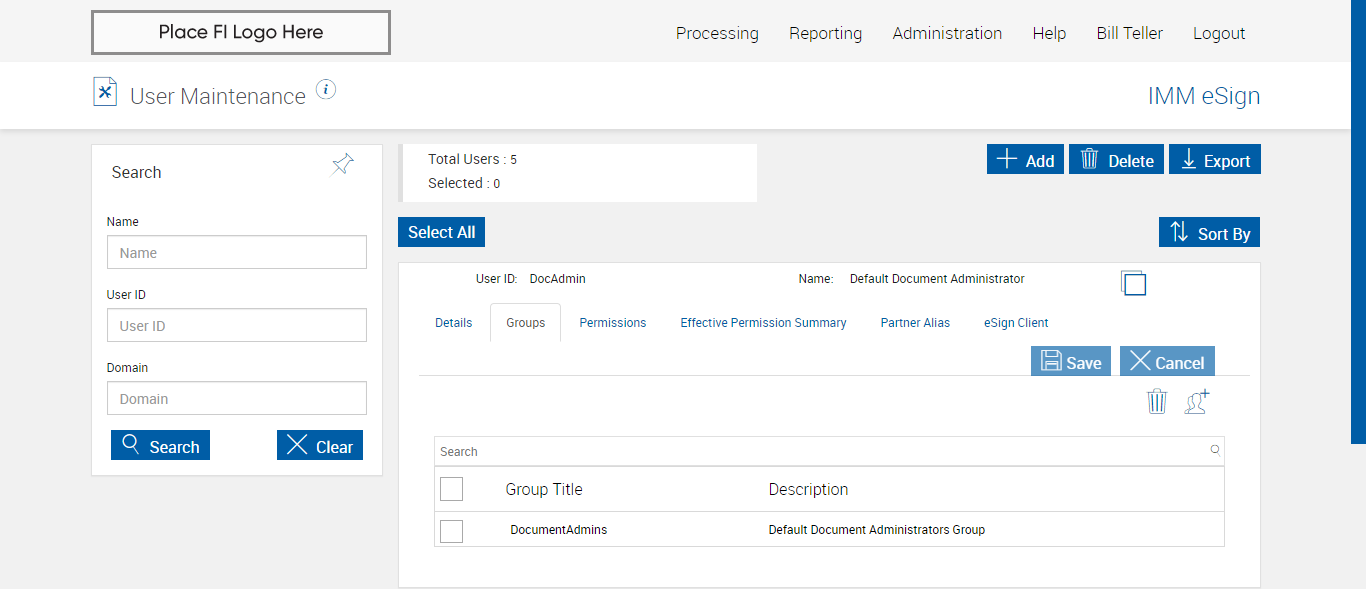Click the add group icon

pyautogui.click(x=1197, y=402)
